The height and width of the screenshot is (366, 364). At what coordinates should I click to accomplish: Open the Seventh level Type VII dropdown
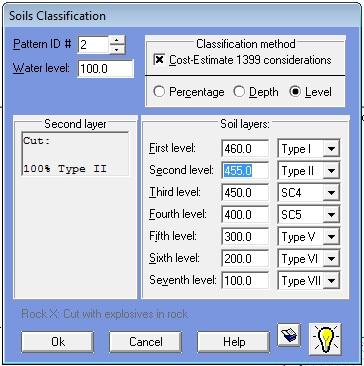[x=331, y=281]
